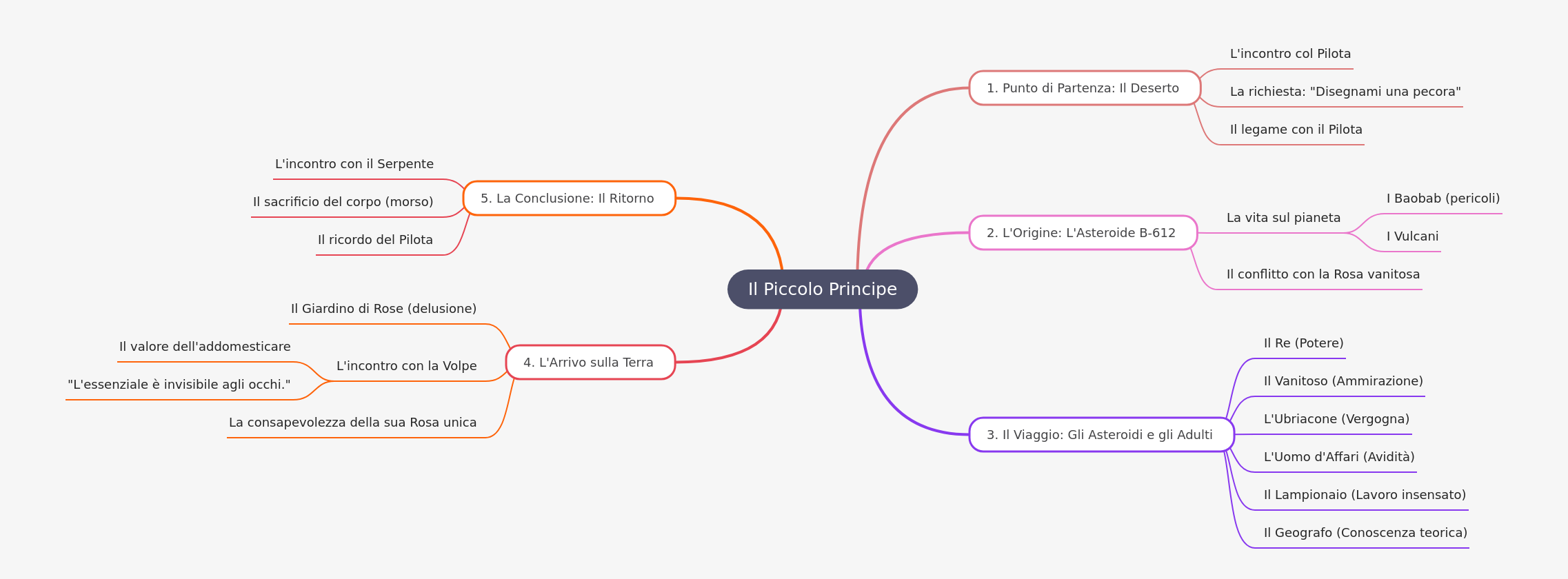Click the node 1. Punto di Partenza: Il Deserto
The height and width of the screenshot is (579, 1568).
tap(1085, 88)
